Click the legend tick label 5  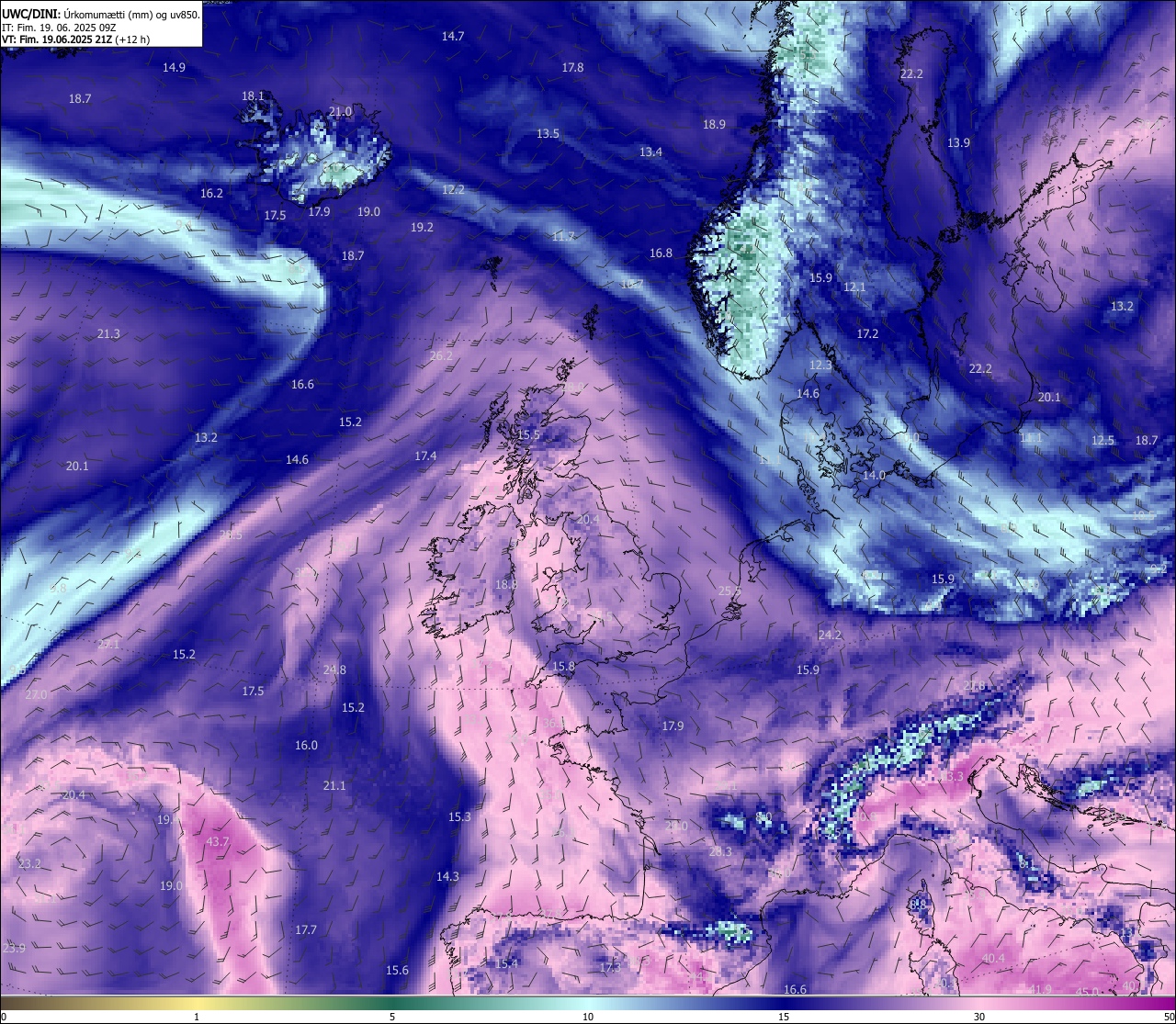click(x=392, y=1016)
